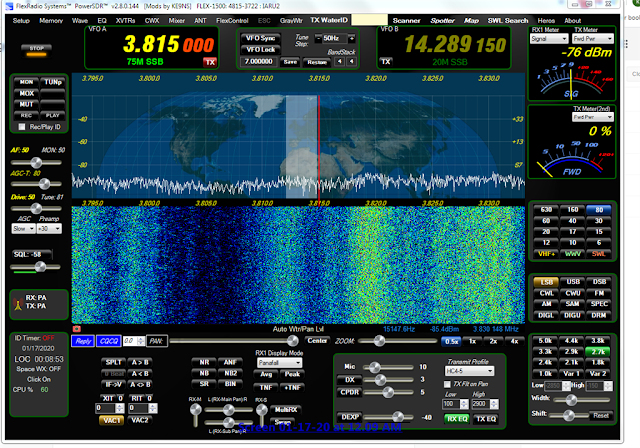This screenshot has height=448, width=640.
Task: Open the EQ menu
Action: click(x=102, y=20)
